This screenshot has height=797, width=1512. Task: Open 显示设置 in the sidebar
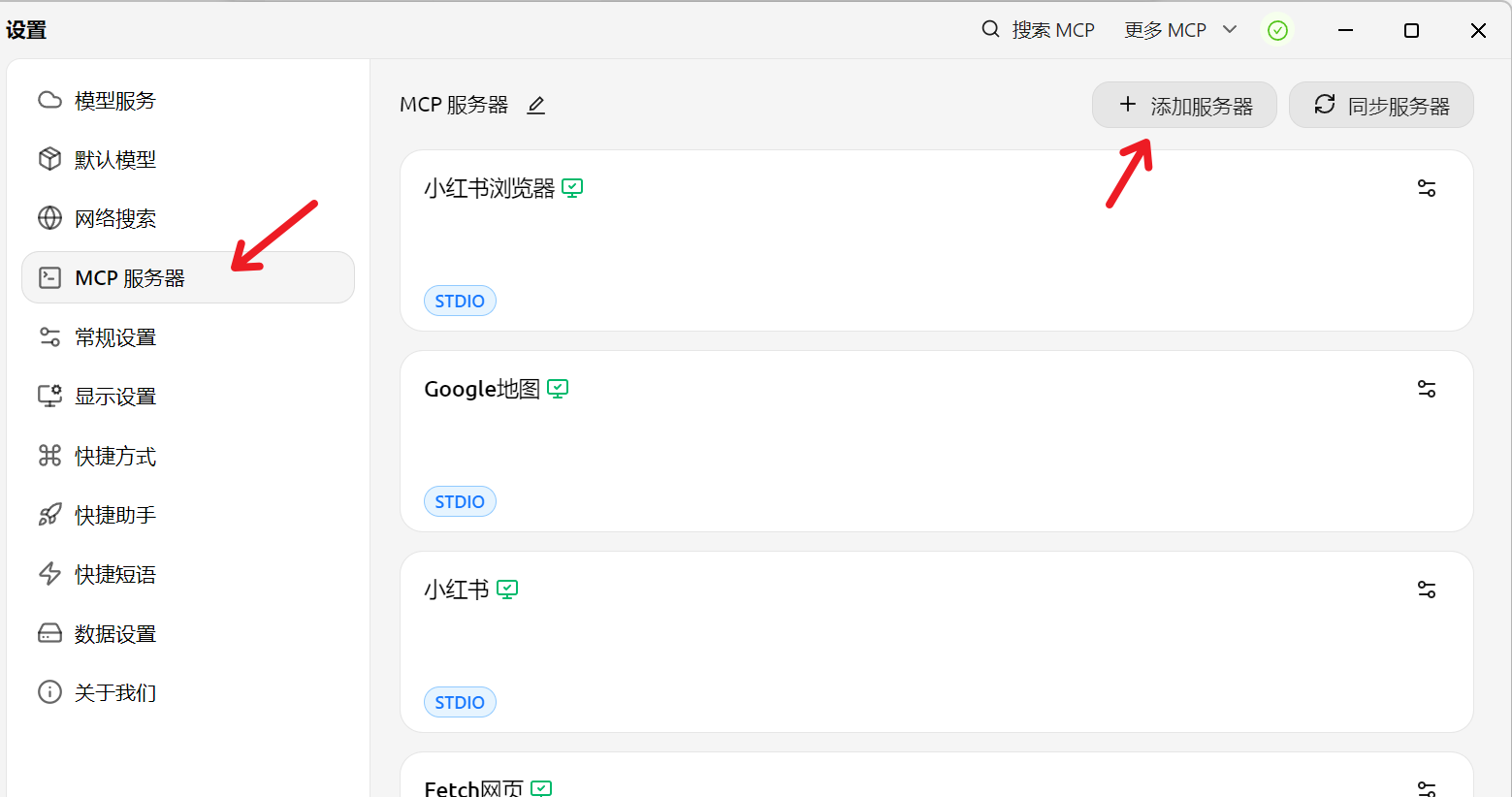click(x=187, y=397)
